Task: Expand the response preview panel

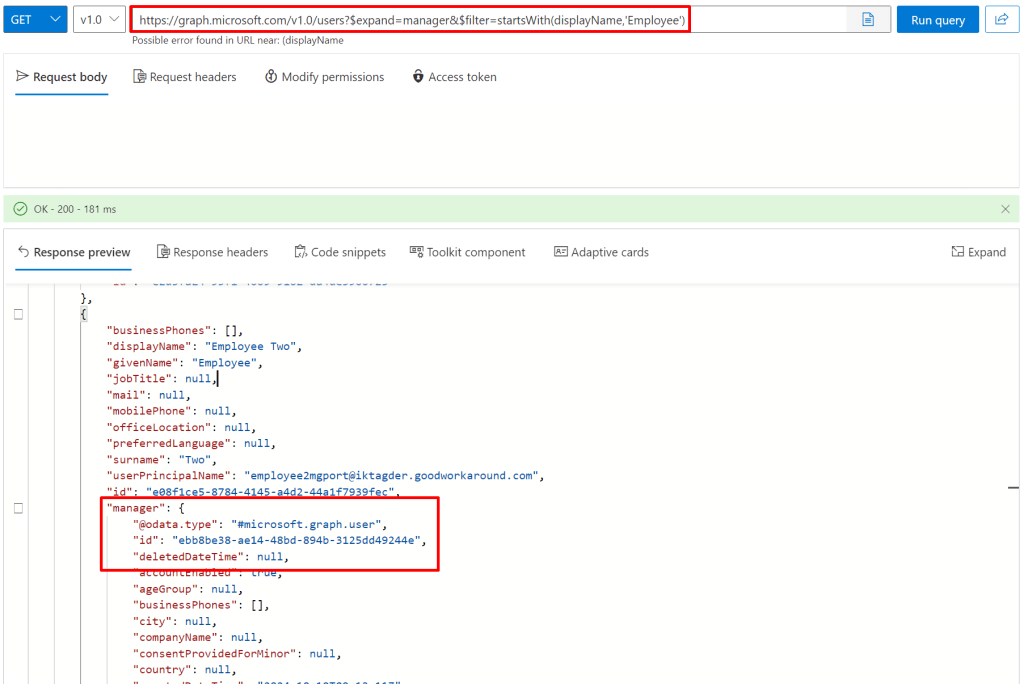Action: (978, 252)
